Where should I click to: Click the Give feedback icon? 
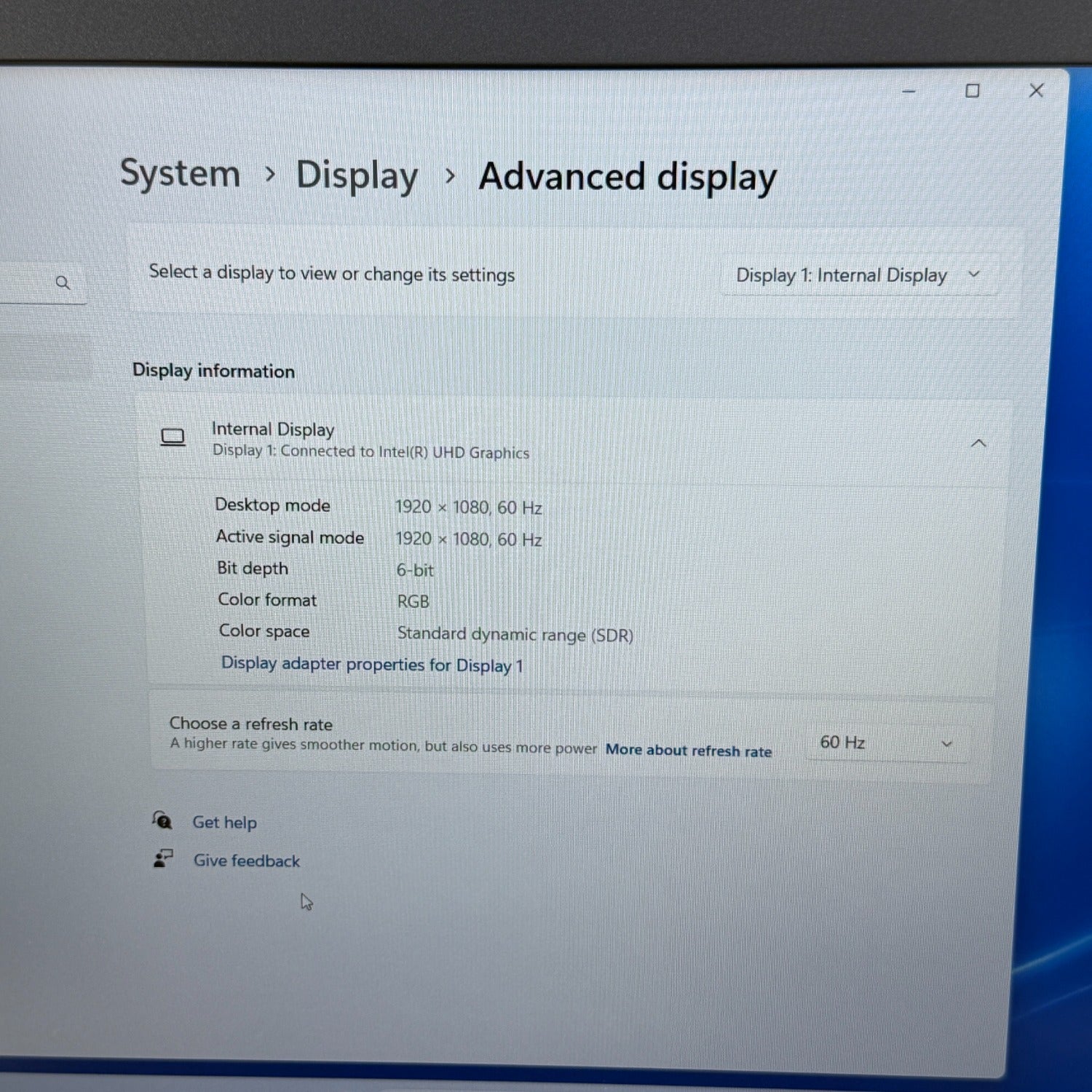click(163, 859)
